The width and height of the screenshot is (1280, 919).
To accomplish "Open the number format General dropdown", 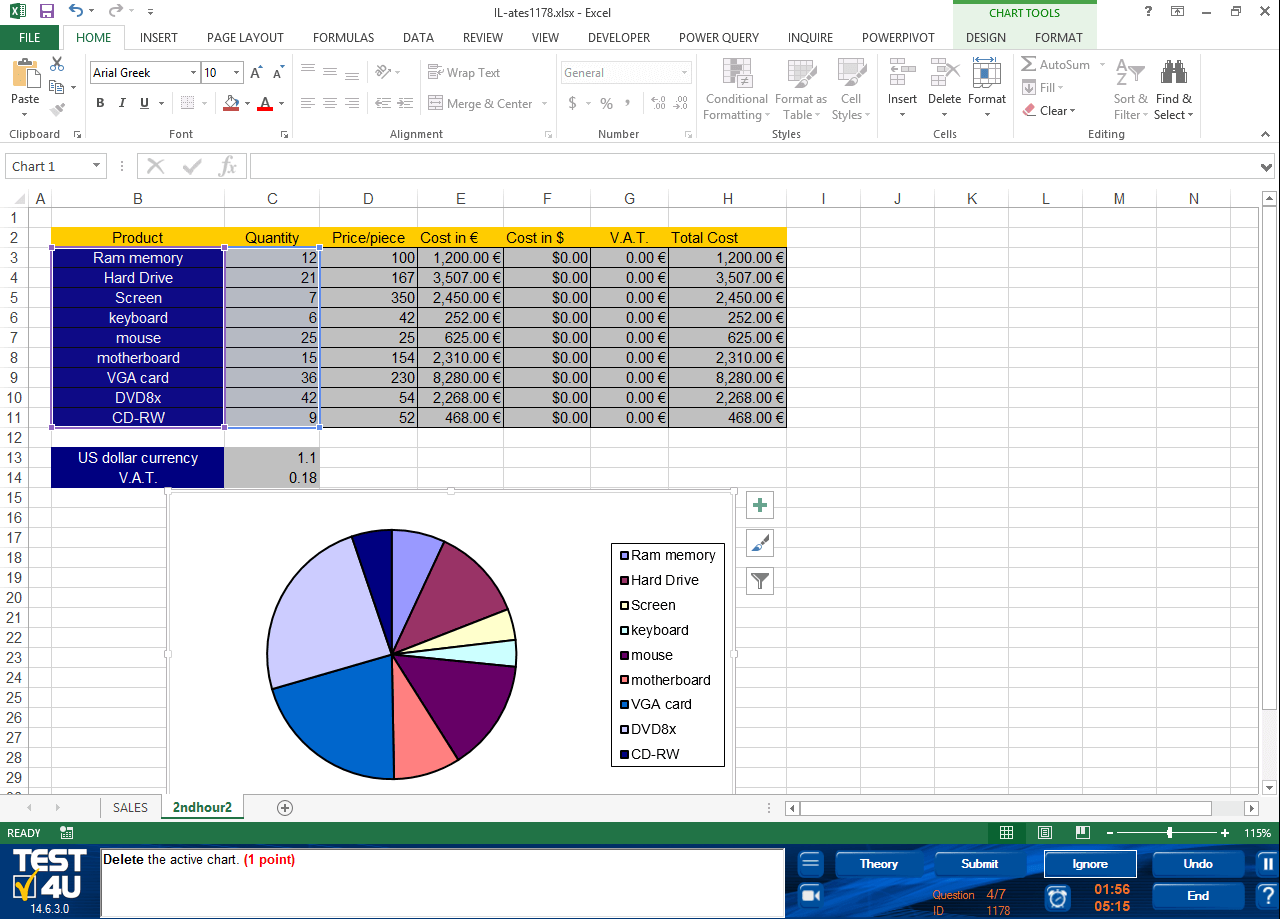I will pos(685,73).
